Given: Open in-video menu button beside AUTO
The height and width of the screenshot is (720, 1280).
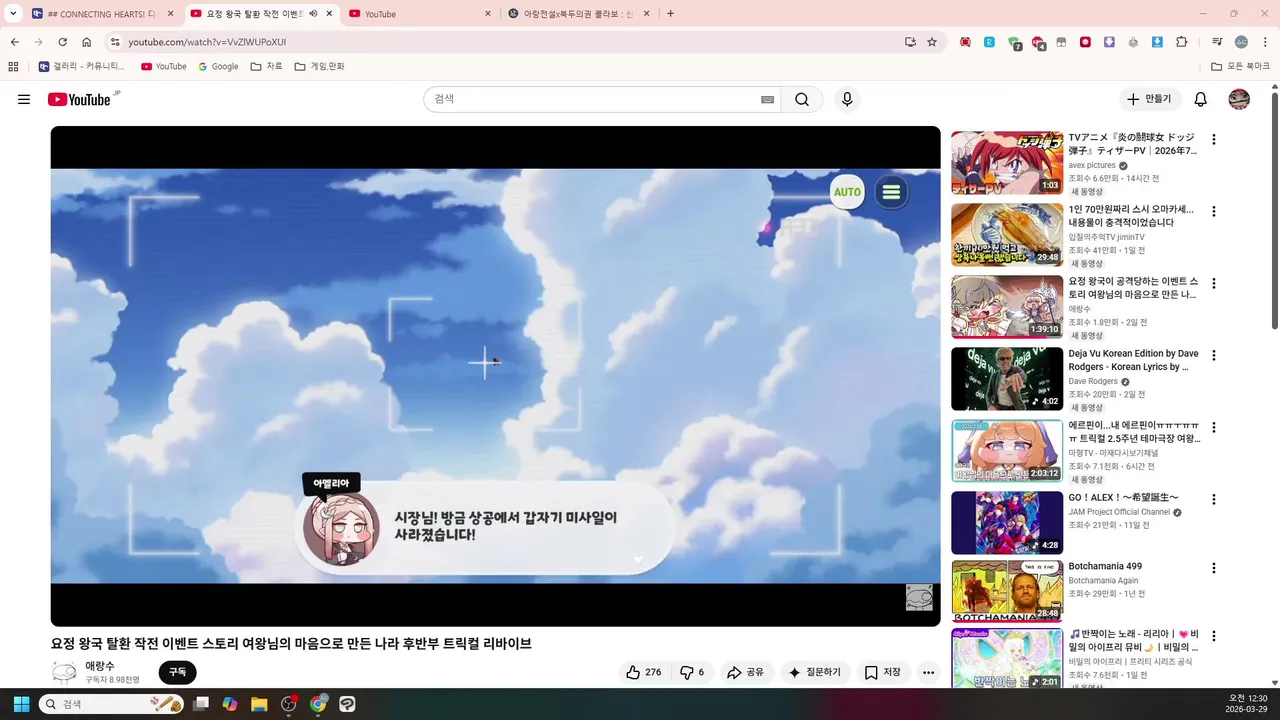Looking at the screenshot, I should 891,192.
